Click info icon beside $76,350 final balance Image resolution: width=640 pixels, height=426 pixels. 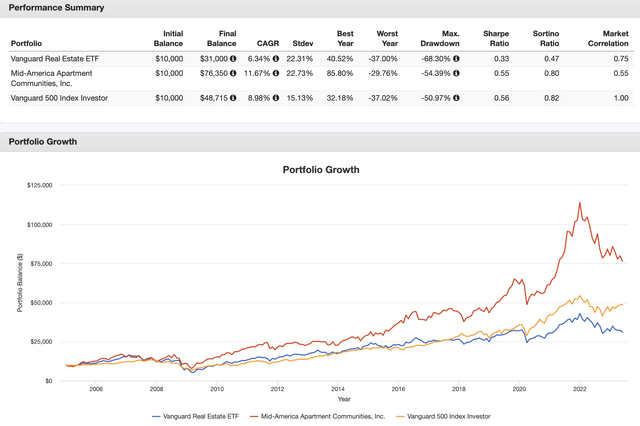click(233, 73)
